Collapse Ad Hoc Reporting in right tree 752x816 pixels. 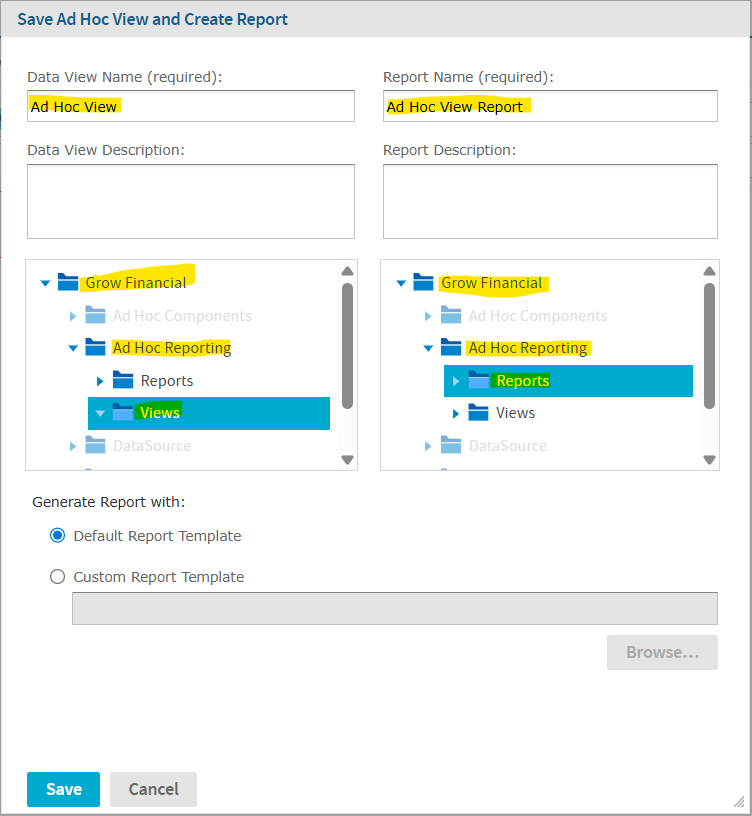pos(429,349)
